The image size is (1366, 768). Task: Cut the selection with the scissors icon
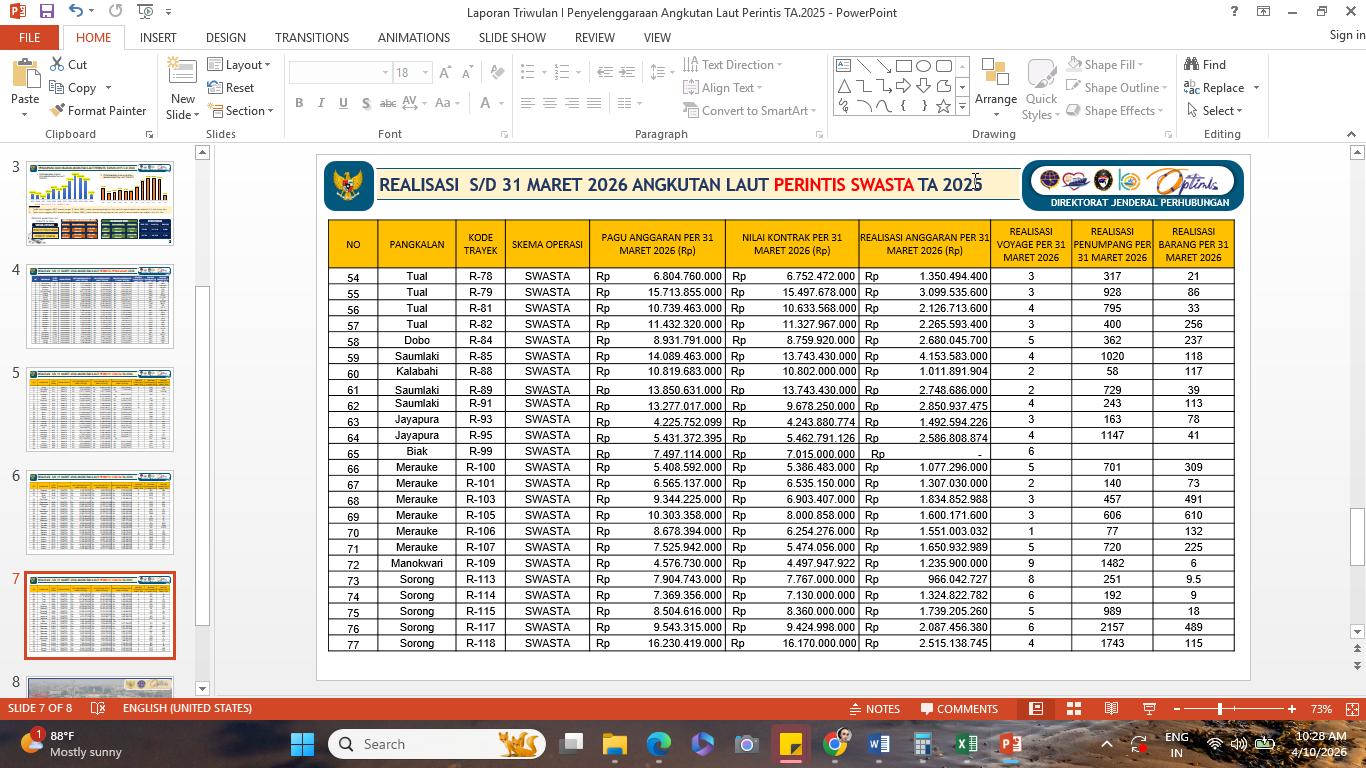[68, 64]
